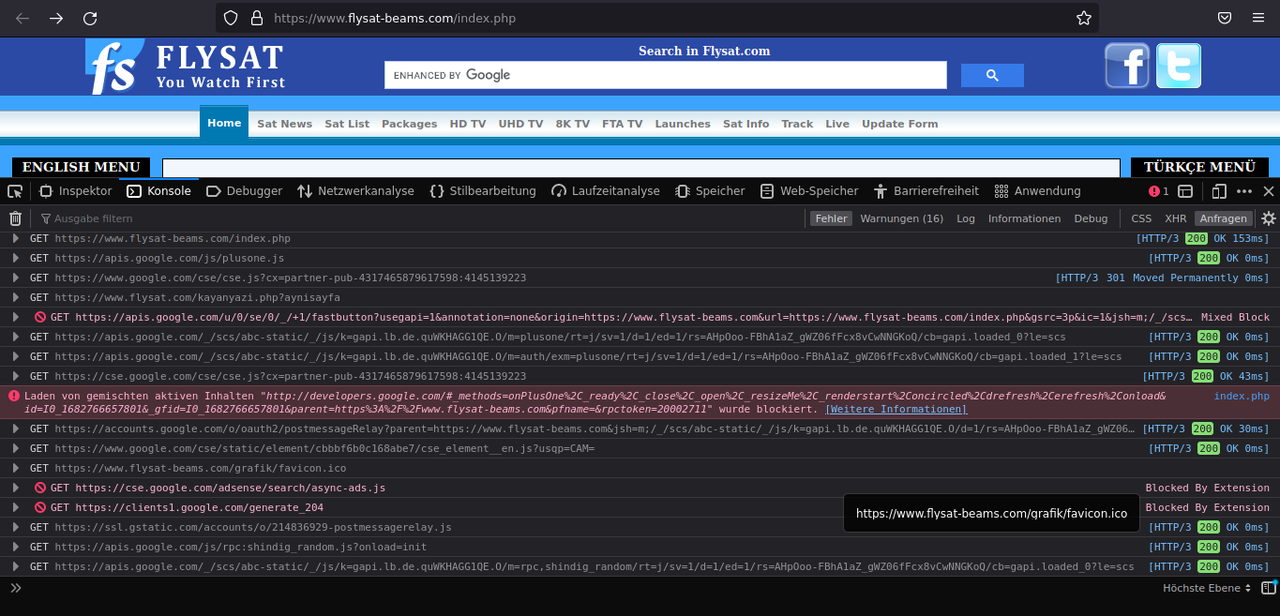Open the Web-Speicher tab

809,191
